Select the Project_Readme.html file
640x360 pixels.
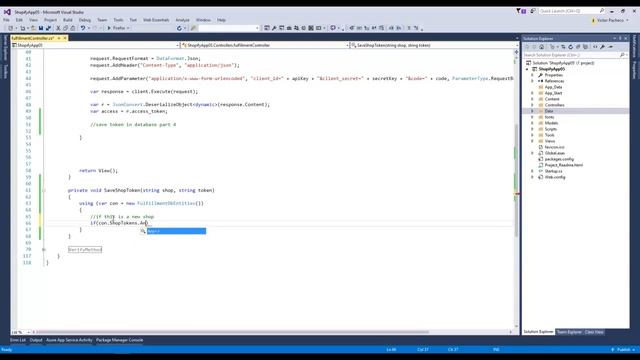pos(564,165)
